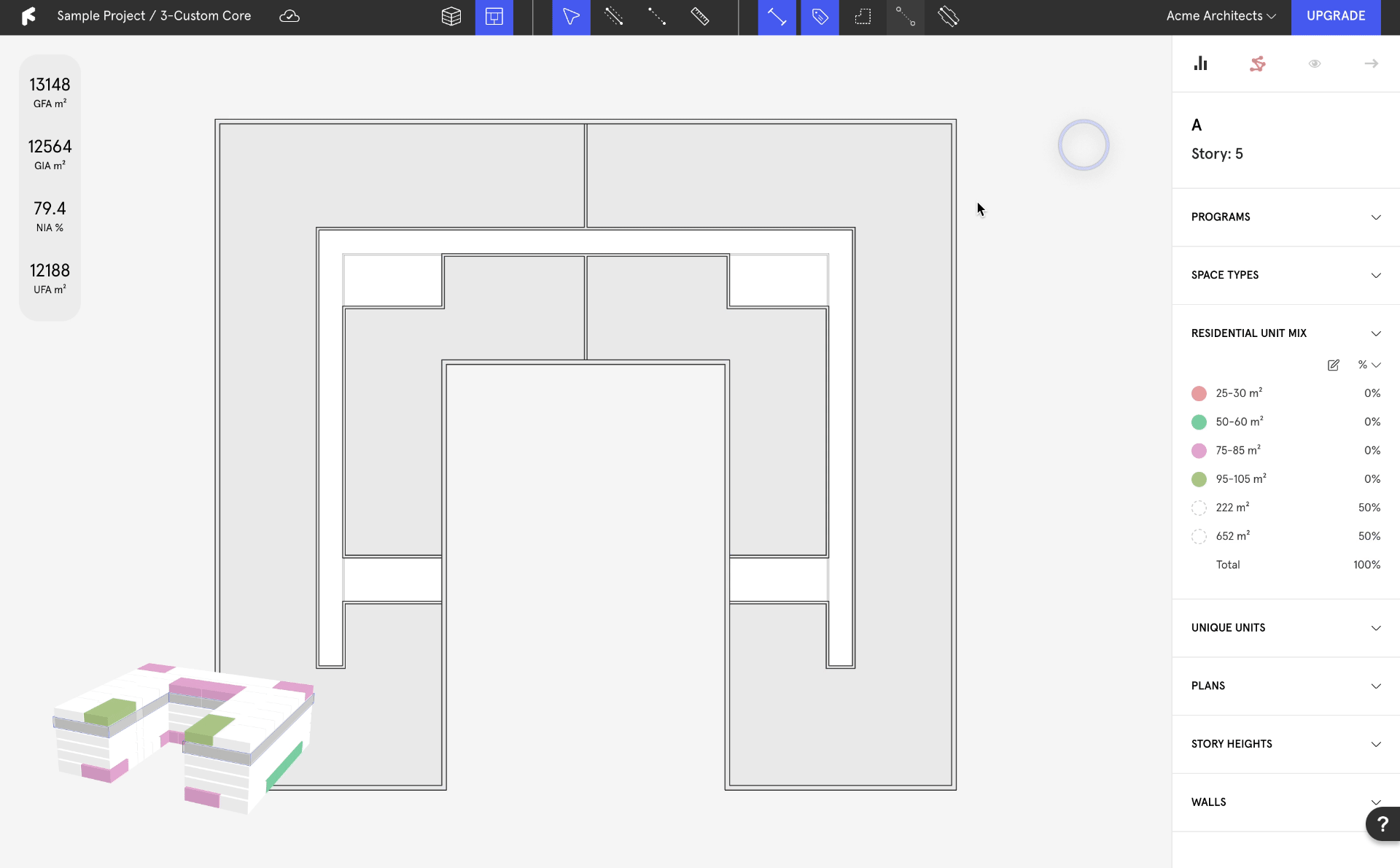Toggle the dashed area outline display
Image resolution: width=1400 pixels, height=868 pixels.
863,17
